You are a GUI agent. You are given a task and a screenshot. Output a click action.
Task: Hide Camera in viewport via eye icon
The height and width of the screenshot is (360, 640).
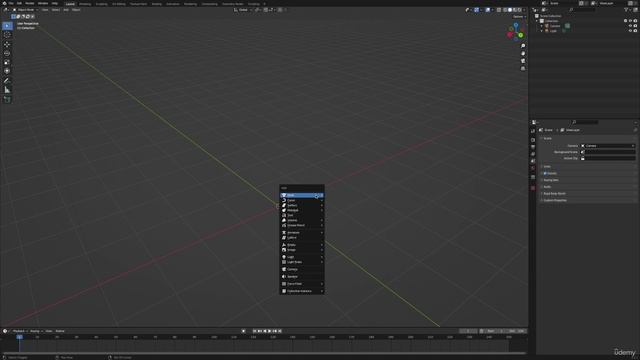(631, 26)
